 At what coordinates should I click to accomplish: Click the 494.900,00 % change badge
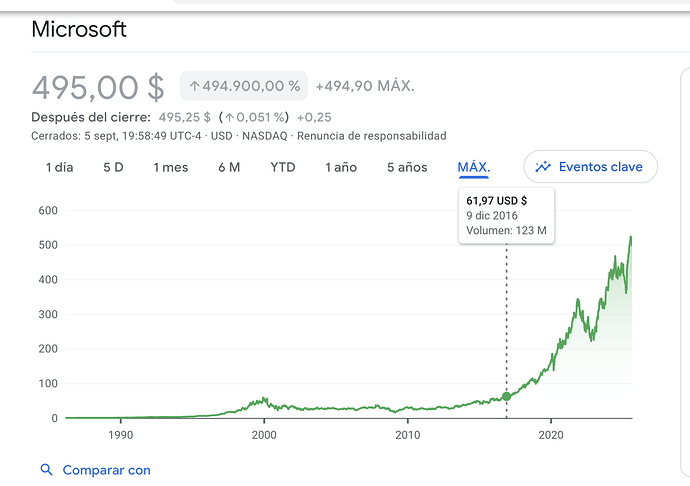(245, 87)
